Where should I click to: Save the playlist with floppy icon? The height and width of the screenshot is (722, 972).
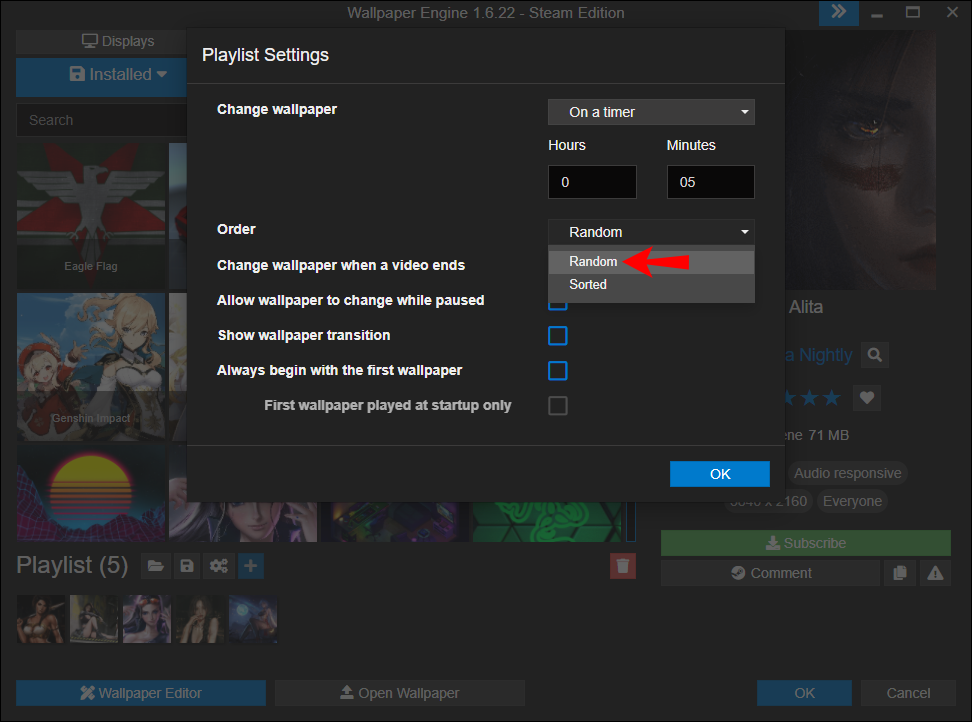tap(187, 566)
